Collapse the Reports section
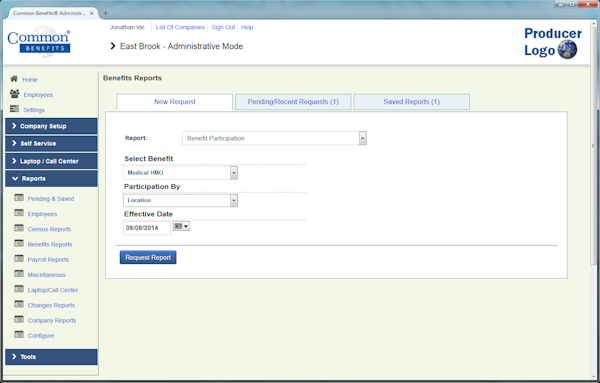600x383 pixels. [51, 179]
